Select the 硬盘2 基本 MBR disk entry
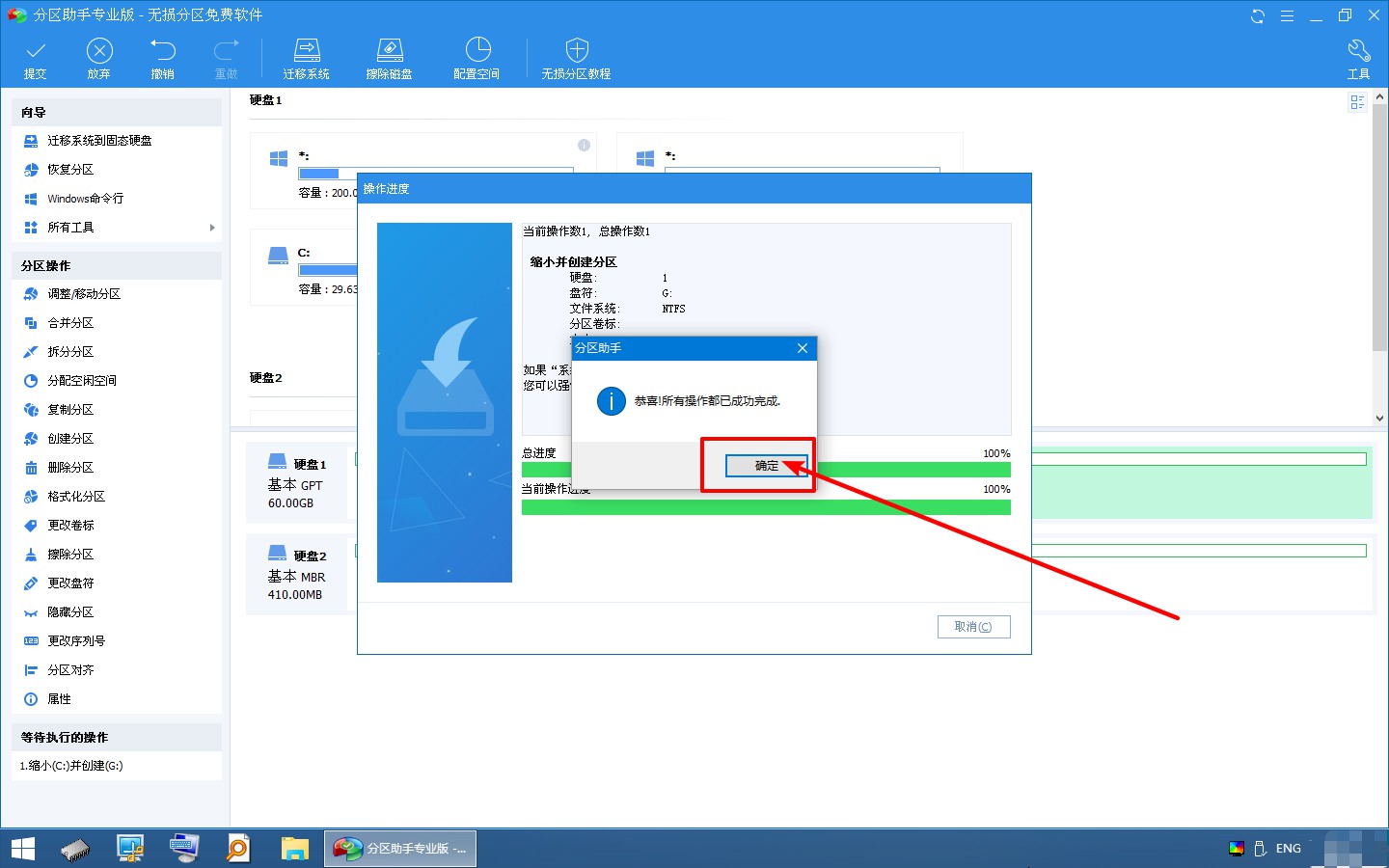Screen dimensions: 1389x868 (x=297, y=575)
